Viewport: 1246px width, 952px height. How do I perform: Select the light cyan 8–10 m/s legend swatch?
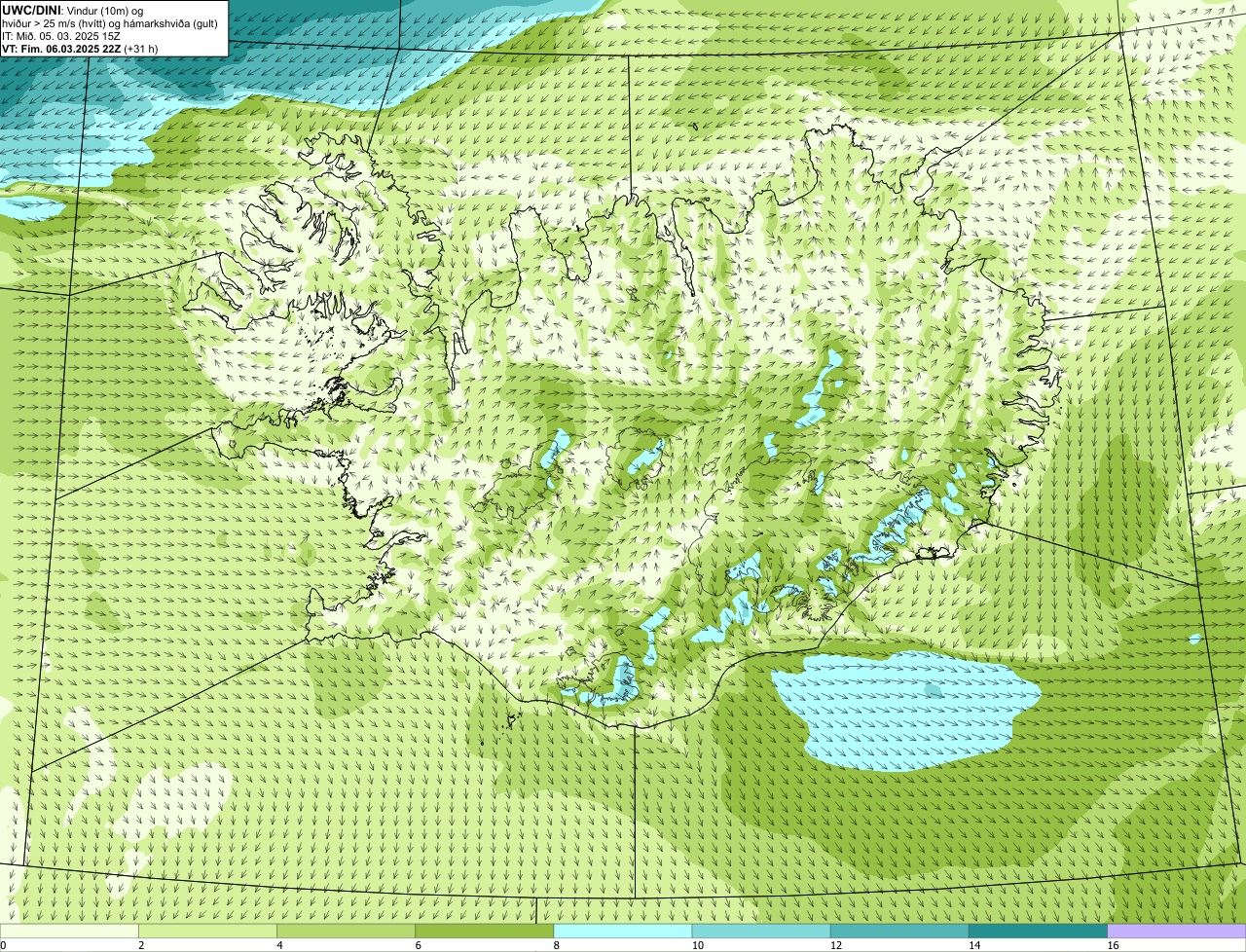[623, 931]
